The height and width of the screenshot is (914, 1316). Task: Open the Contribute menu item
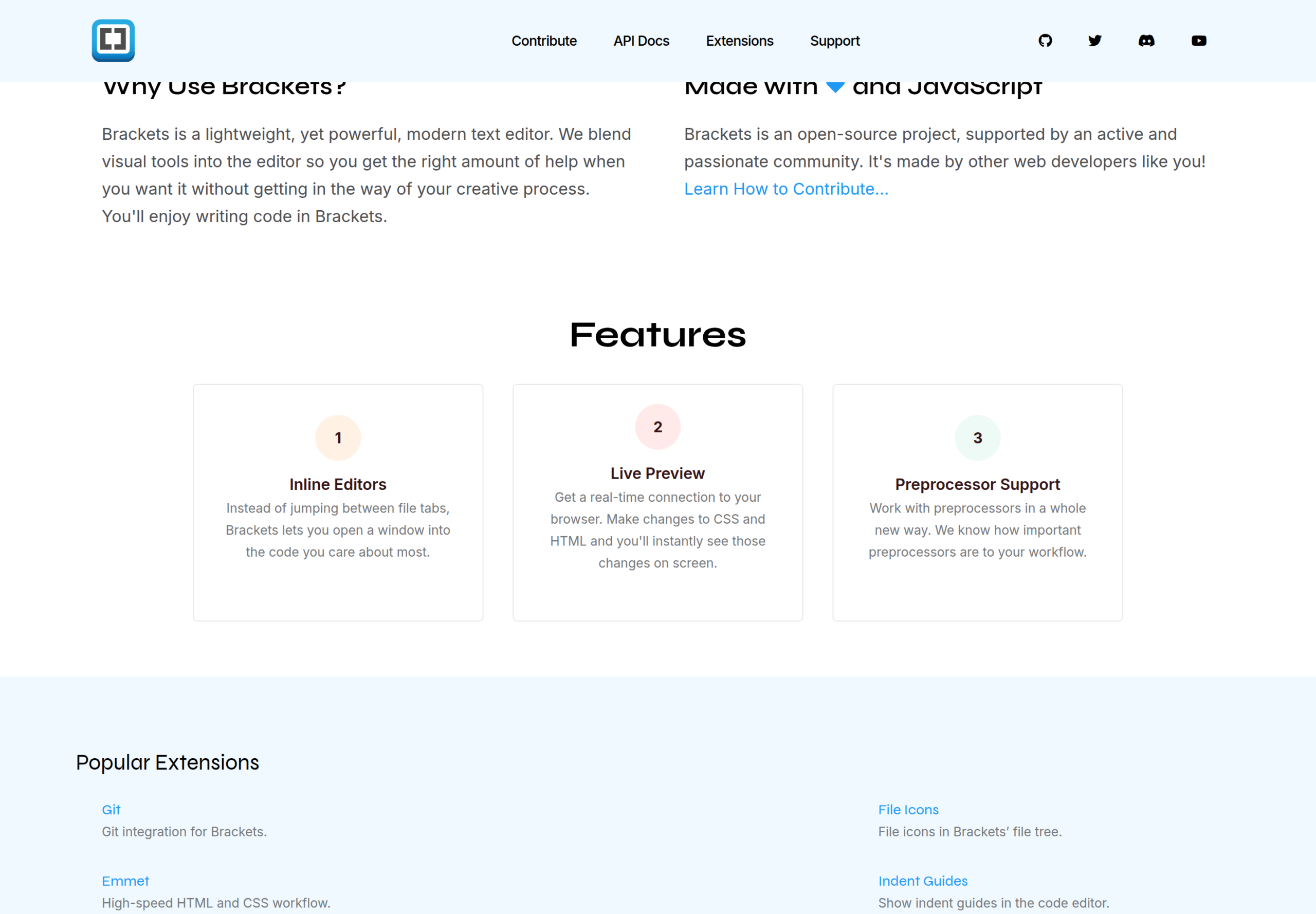click(x=544, y=41)
